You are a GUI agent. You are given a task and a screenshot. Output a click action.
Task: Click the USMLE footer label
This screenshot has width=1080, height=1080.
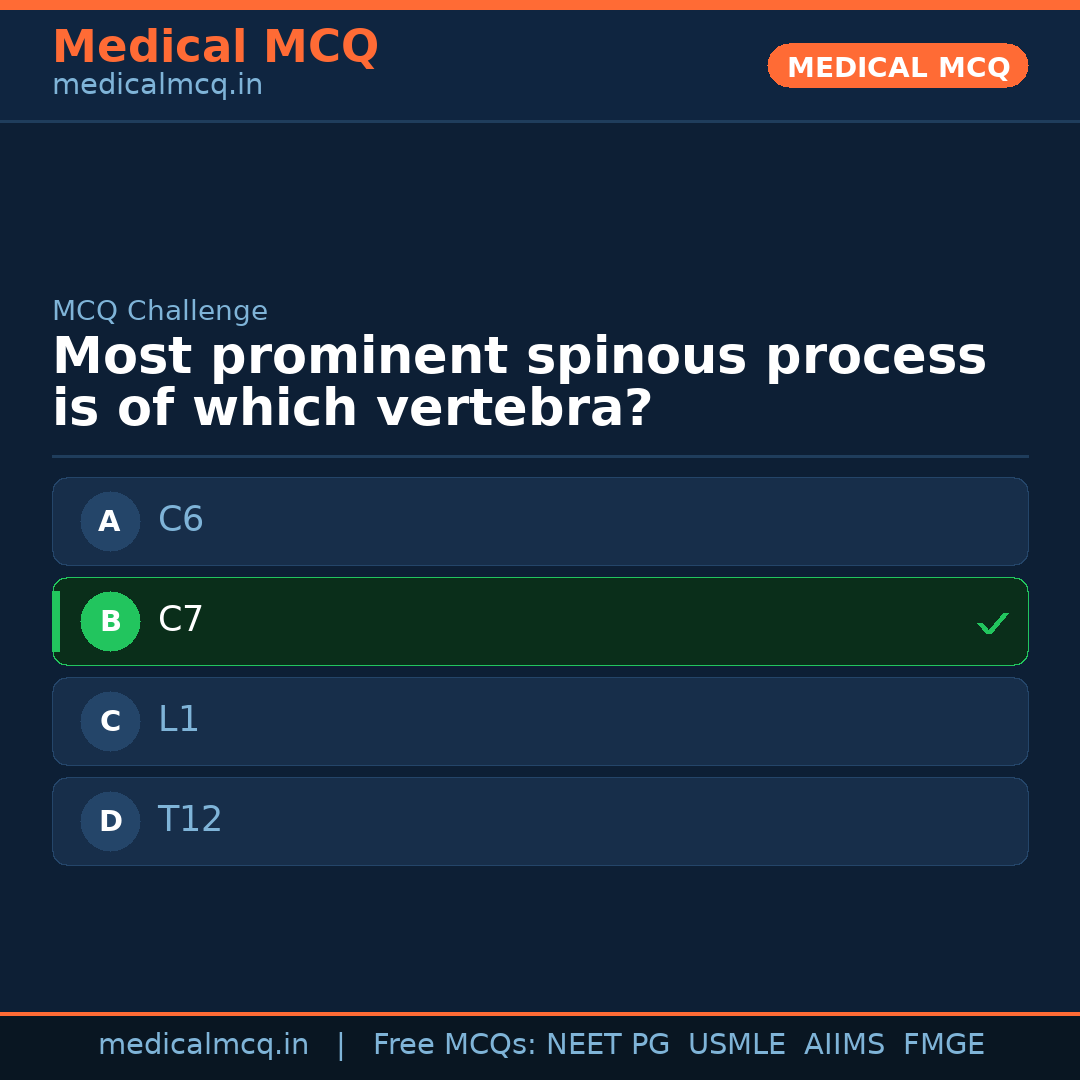point(737,1044)
